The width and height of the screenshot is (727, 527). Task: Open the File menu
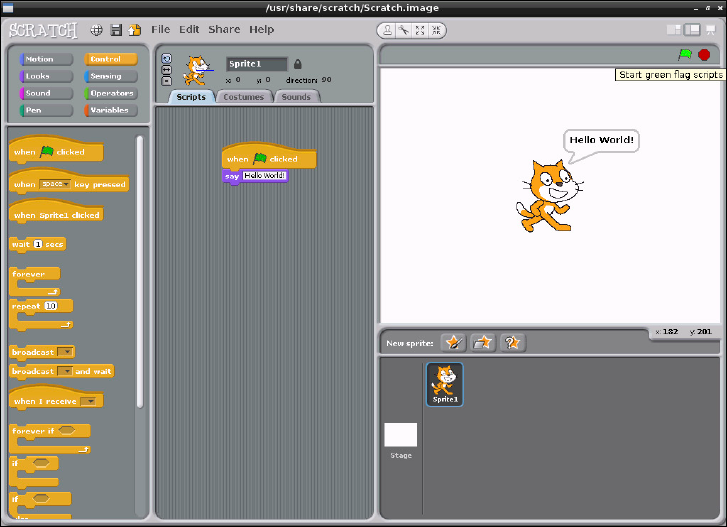(x=160, y=30)
